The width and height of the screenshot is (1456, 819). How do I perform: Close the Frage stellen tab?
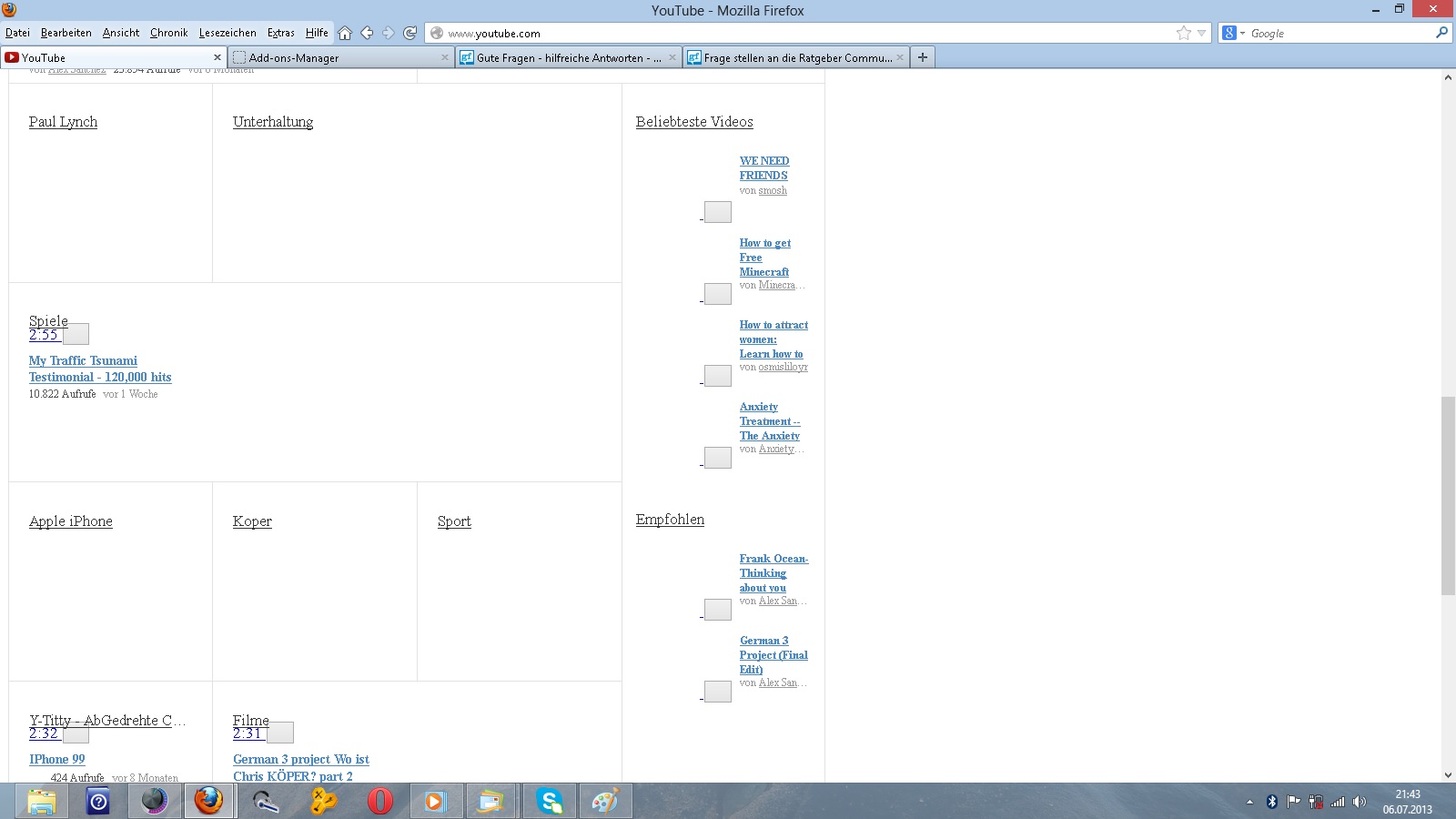pyautogui.click(x=900, y=57)
